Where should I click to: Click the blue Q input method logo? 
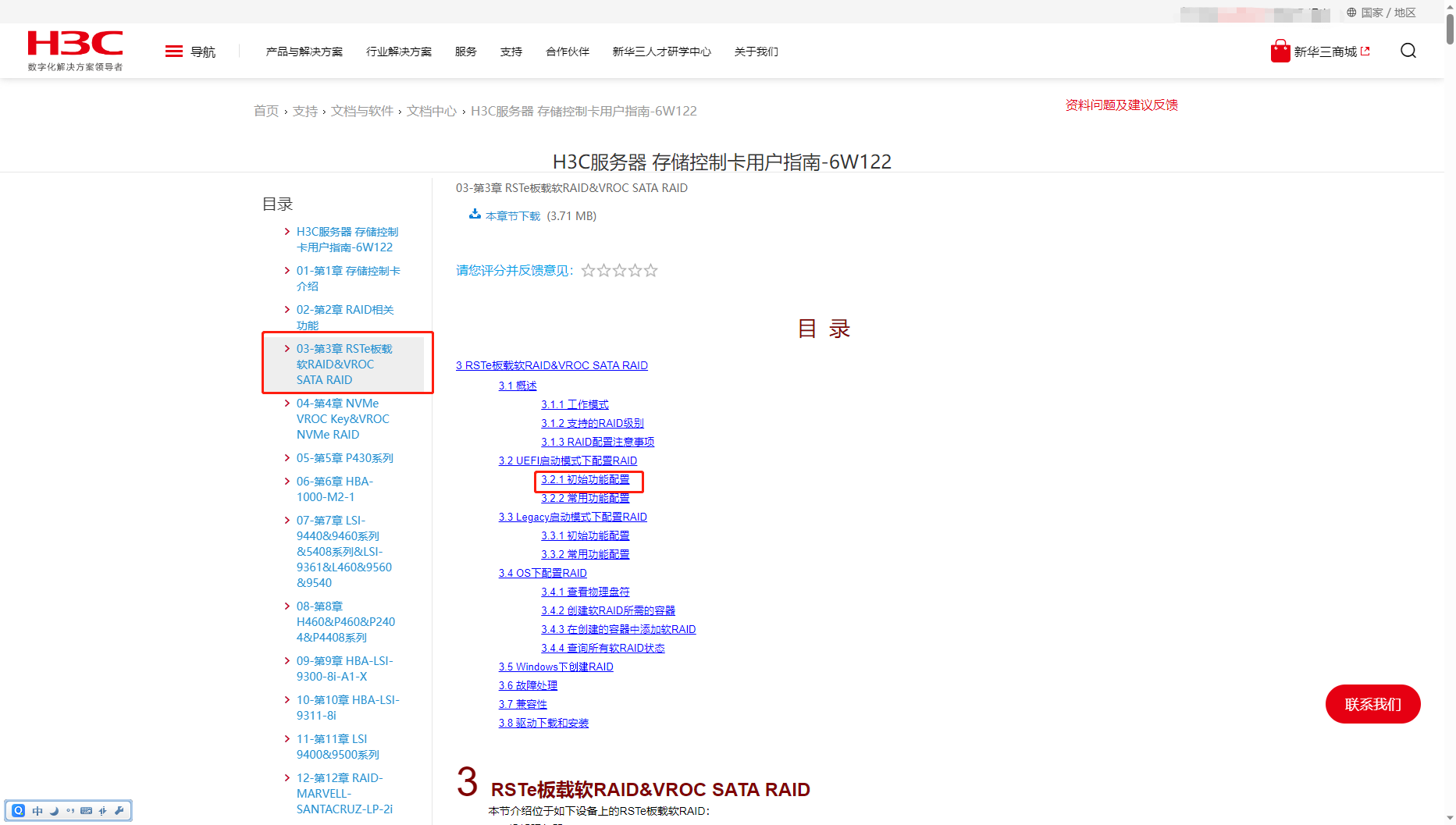[19, 811]
